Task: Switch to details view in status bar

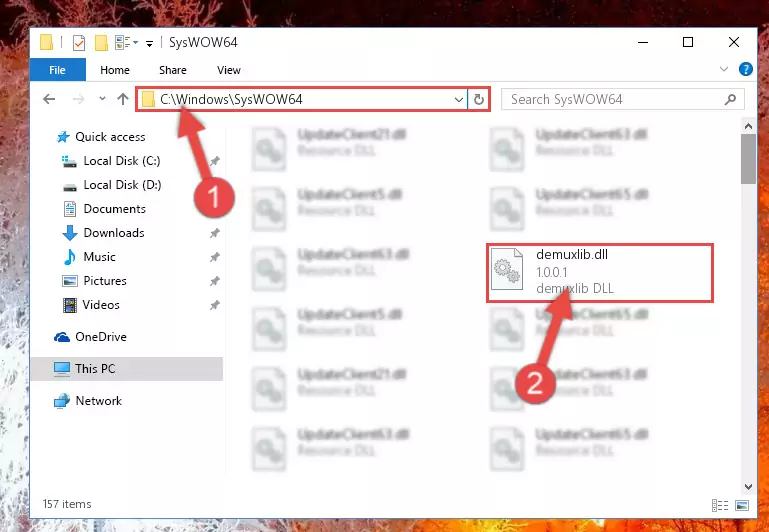Action: [x=720, y=506]
